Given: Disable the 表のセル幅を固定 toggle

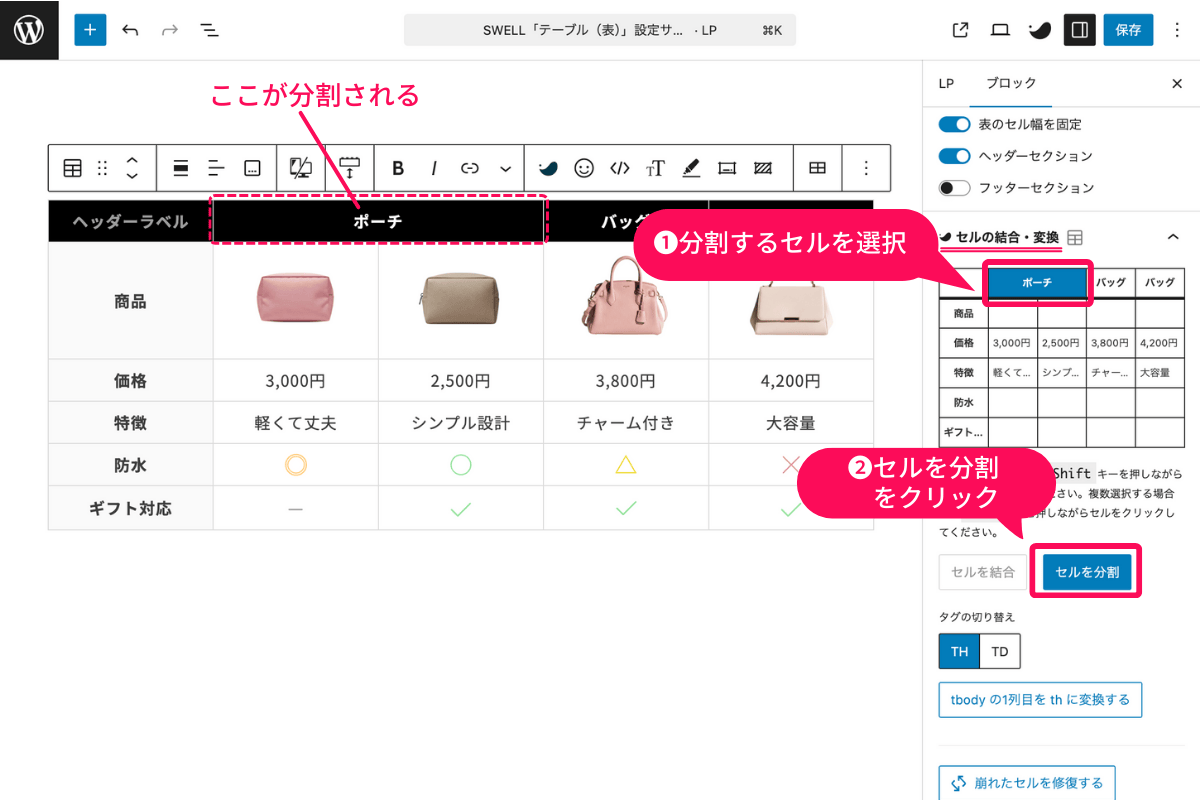Looking at the screenshot, I should coord(954,124).
